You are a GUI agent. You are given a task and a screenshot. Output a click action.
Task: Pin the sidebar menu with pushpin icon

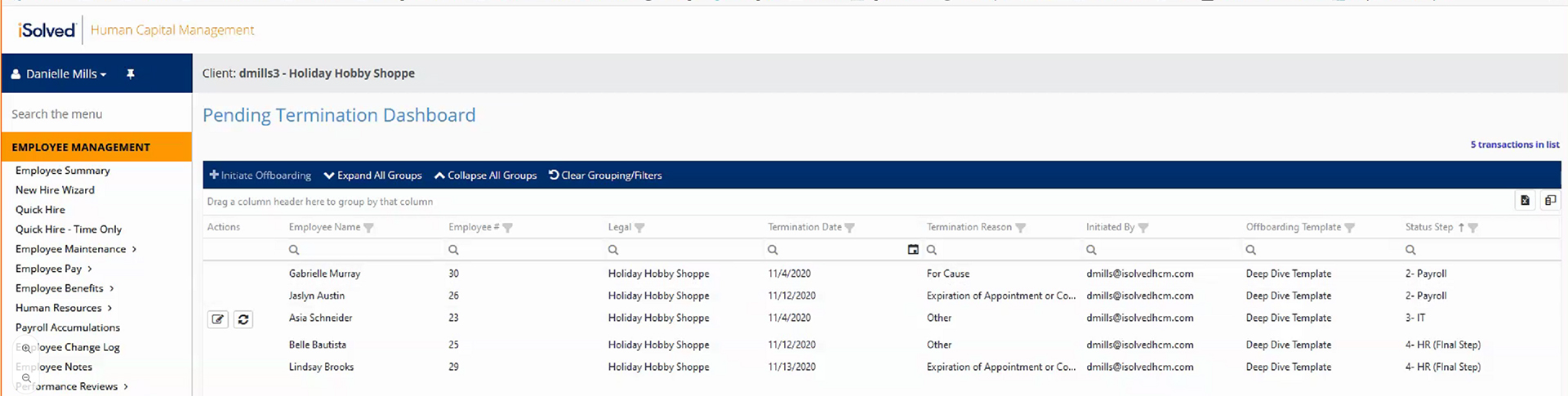(x=130, y=74)
